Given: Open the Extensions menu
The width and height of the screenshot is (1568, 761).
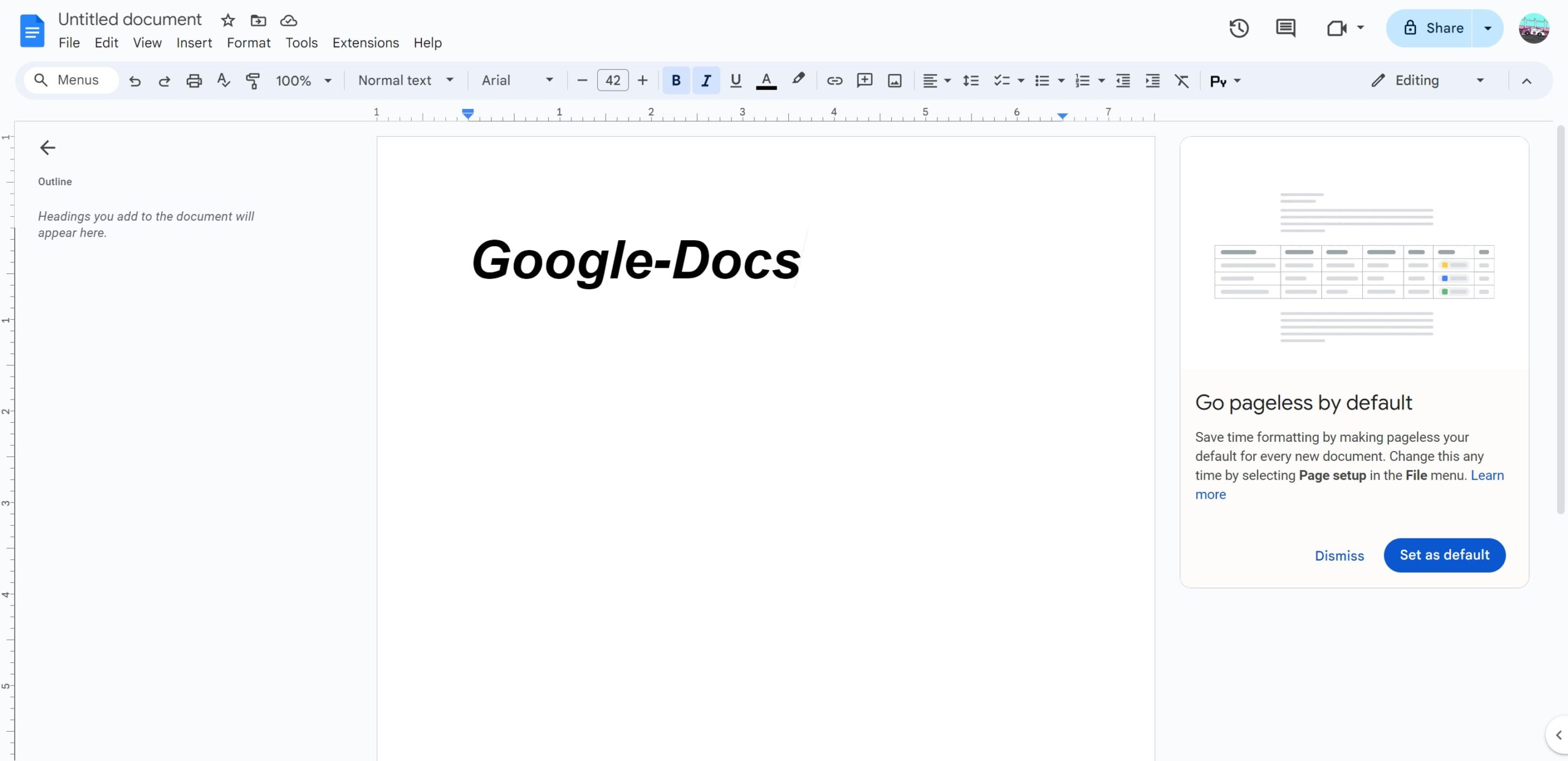Looking at the screenshot, I should [x=366, y=43].
